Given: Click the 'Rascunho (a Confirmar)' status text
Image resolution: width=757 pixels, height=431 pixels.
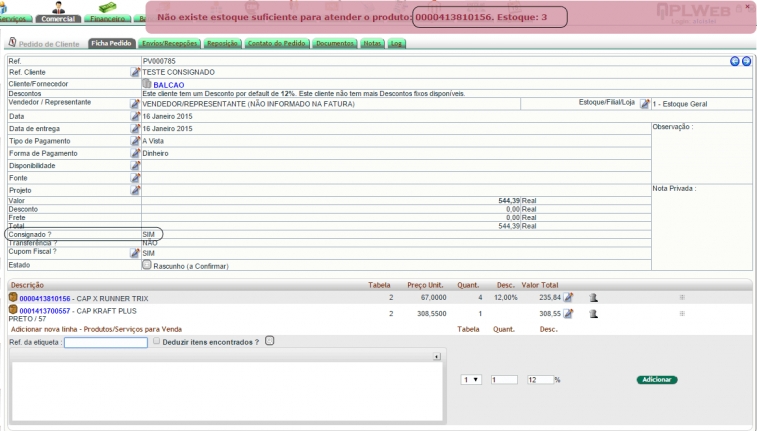Looking at the screenshot, I should click(191, 266).
